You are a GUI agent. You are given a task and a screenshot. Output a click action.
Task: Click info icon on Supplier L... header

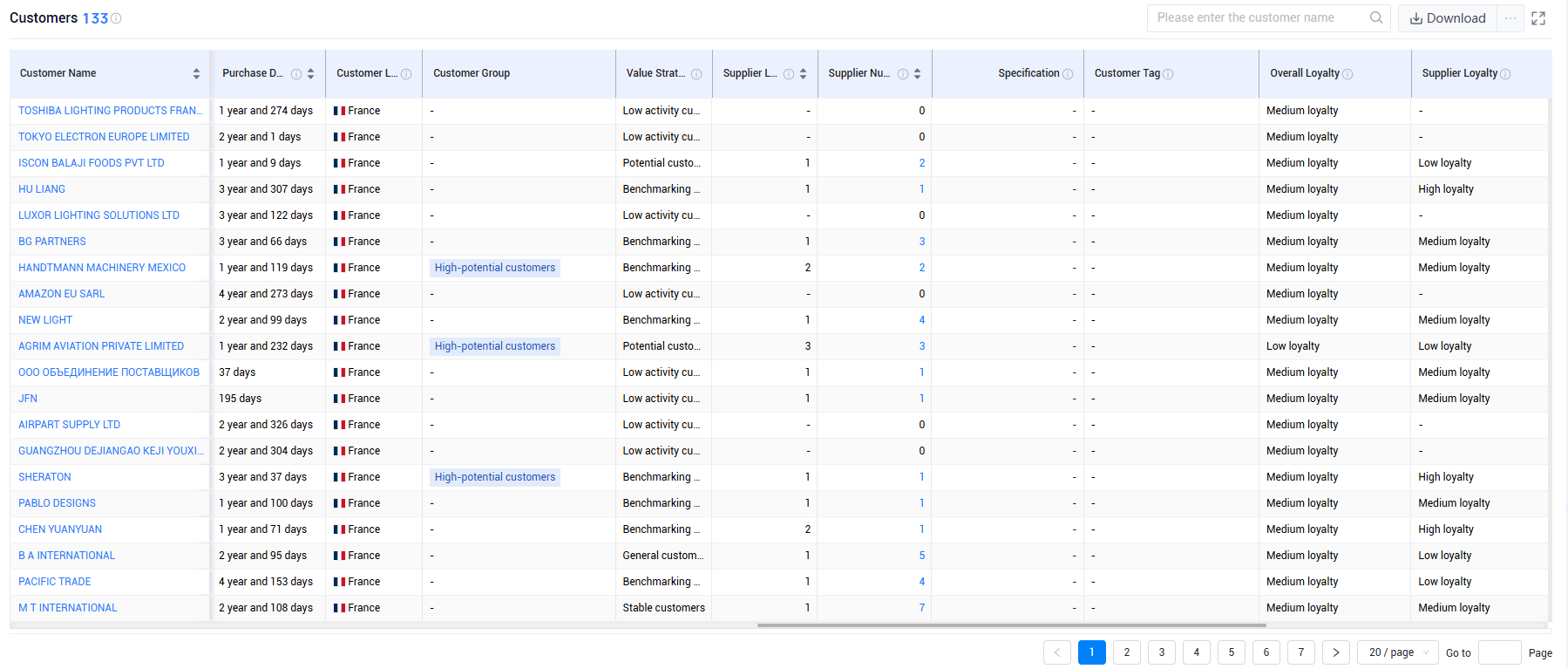[789, 74]
